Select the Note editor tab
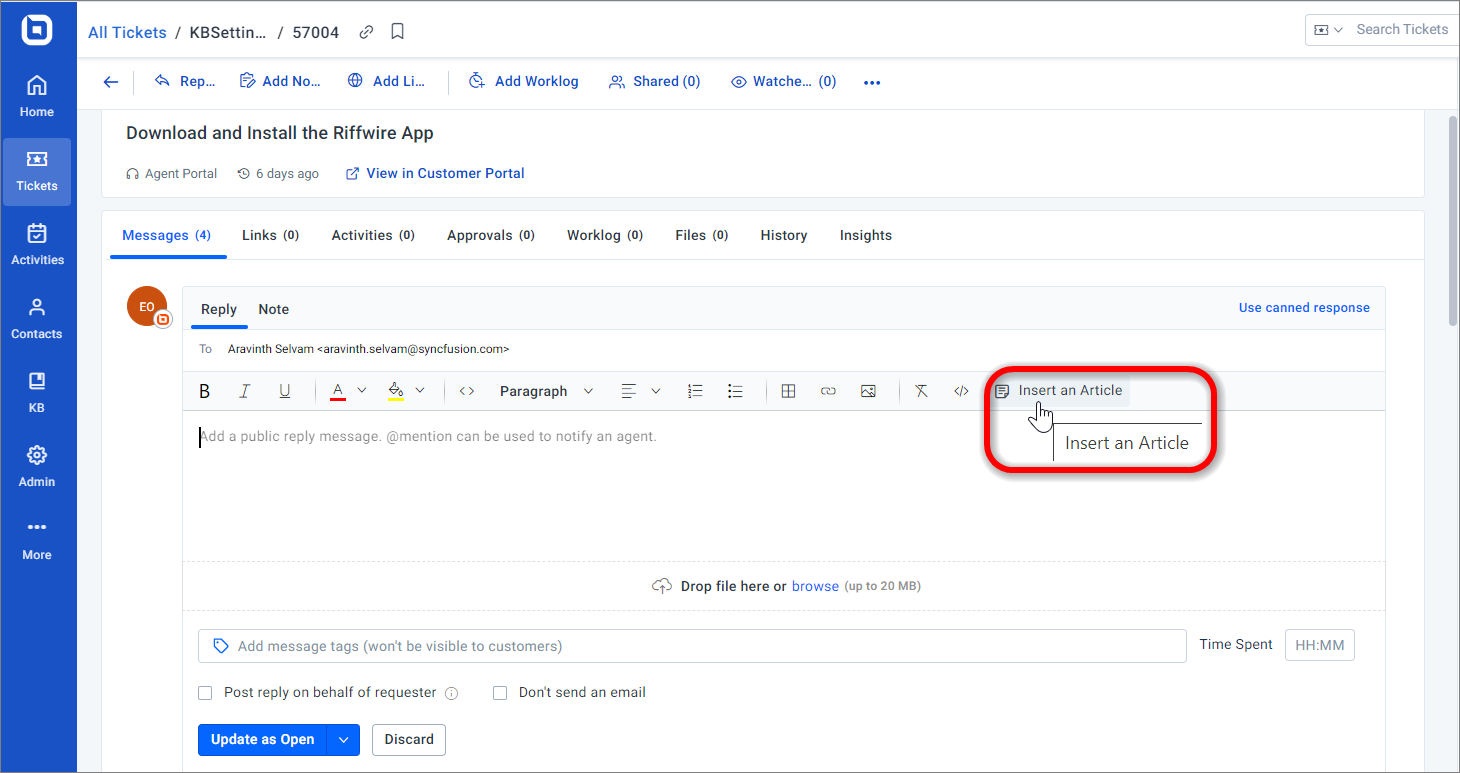This screenshot has width=1460, height=773. 274,309
